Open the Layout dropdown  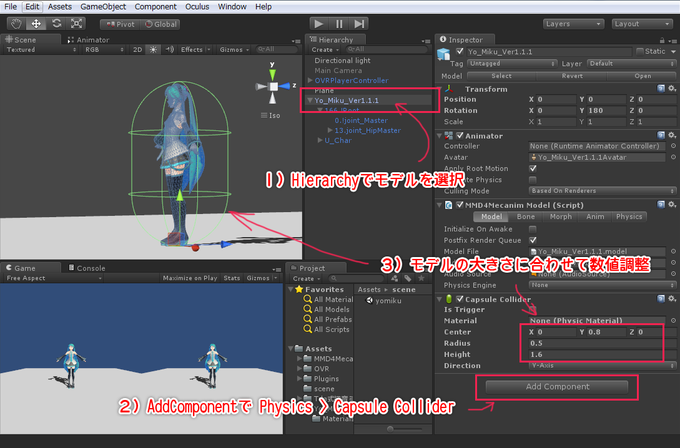pyautogui.click(x=642, y=24)
